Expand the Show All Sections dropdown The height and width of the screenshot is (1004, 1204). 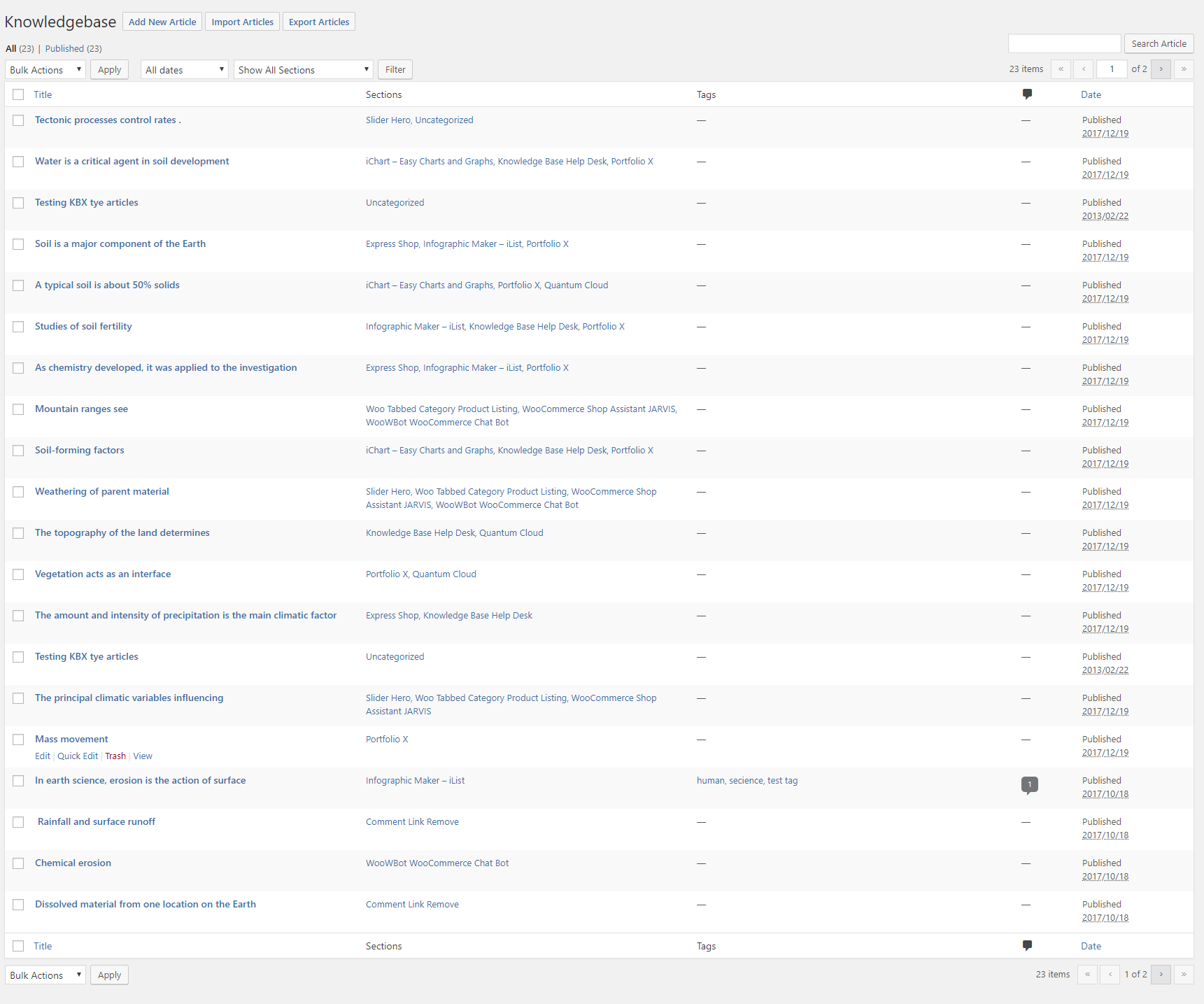[304, 70]
